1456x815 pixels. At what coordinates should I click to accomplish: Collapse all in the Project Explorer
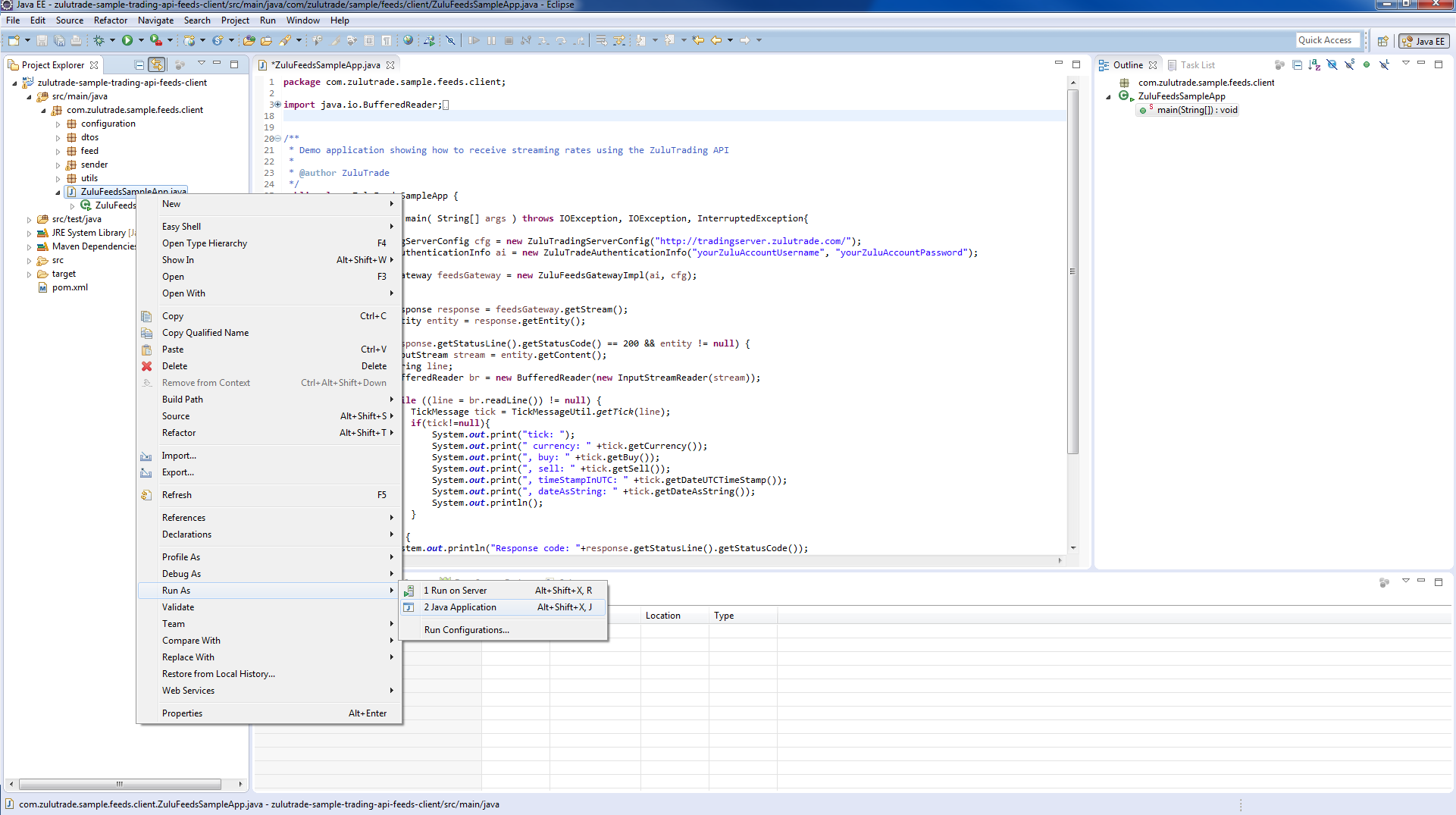(x=139, y=65)
